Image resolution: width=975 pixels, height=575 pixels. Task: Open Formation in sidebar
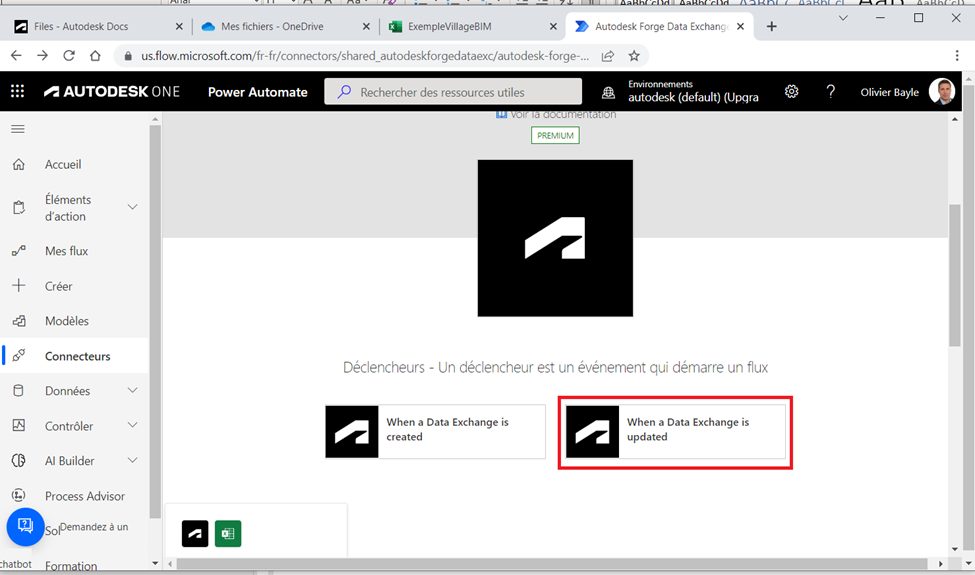coord(71,566)
